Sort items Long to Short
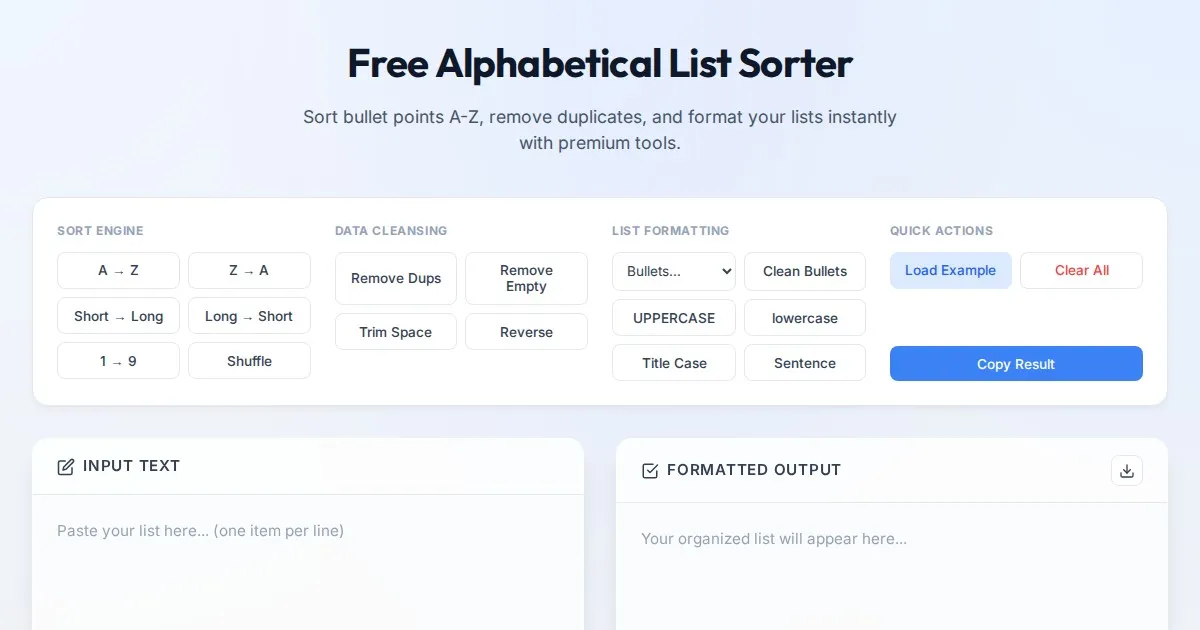The image size is (1200, 630). click(249, 316)
